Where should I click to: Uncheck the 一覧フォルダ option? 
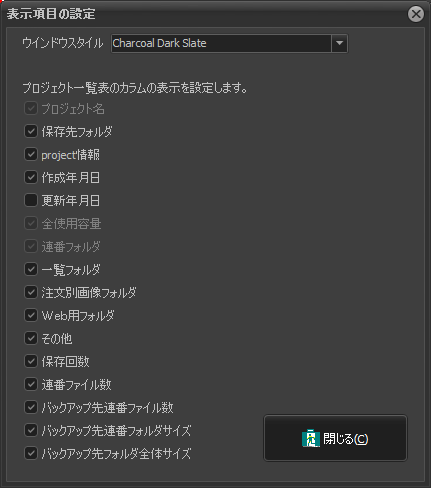31,269
